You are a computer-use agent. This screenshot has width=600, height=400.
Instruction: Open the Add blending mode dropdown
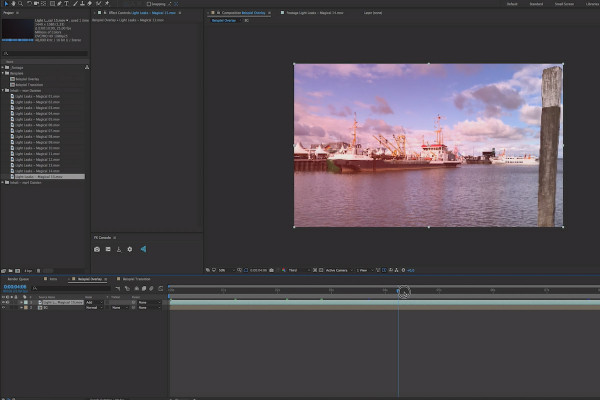(94, 302)
